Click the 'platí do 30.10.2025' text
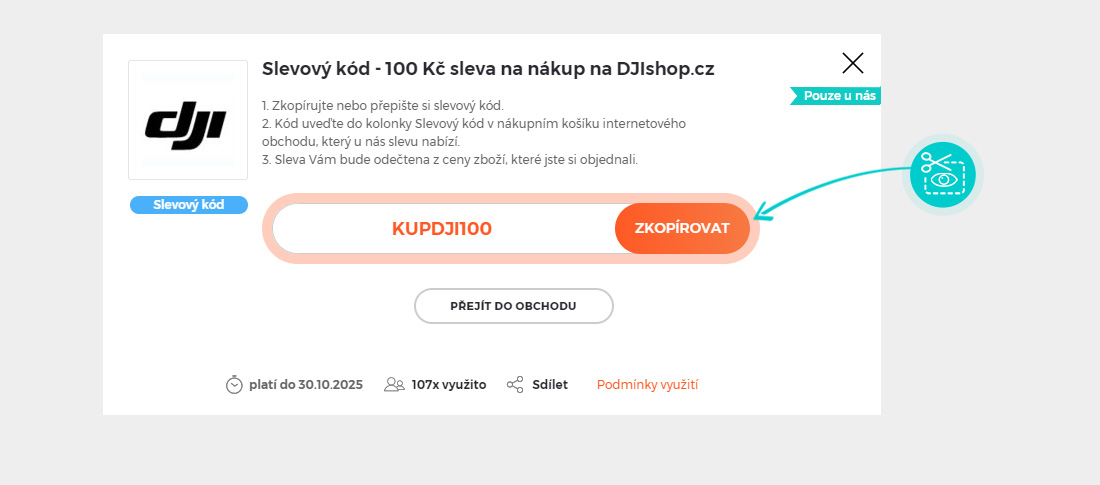 (x=306, y=385)
